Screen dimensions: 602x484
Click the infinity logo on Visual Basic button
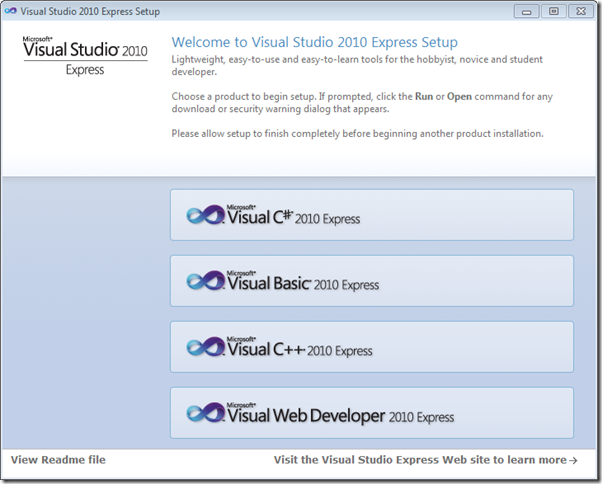point(206,281)
